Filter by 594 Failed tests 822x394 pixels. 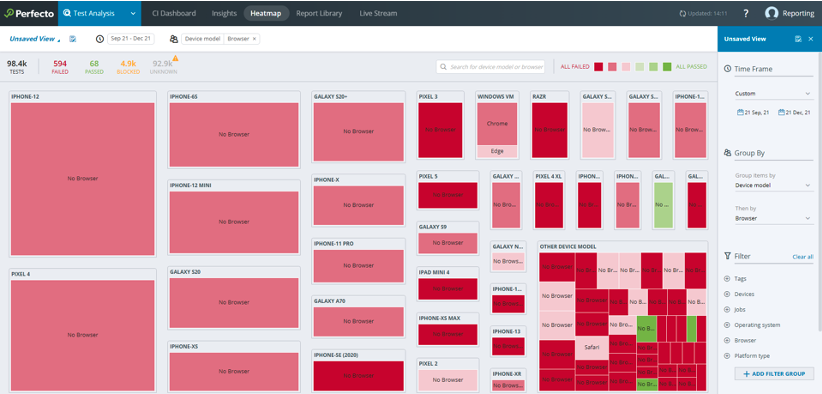click(60, 67)
